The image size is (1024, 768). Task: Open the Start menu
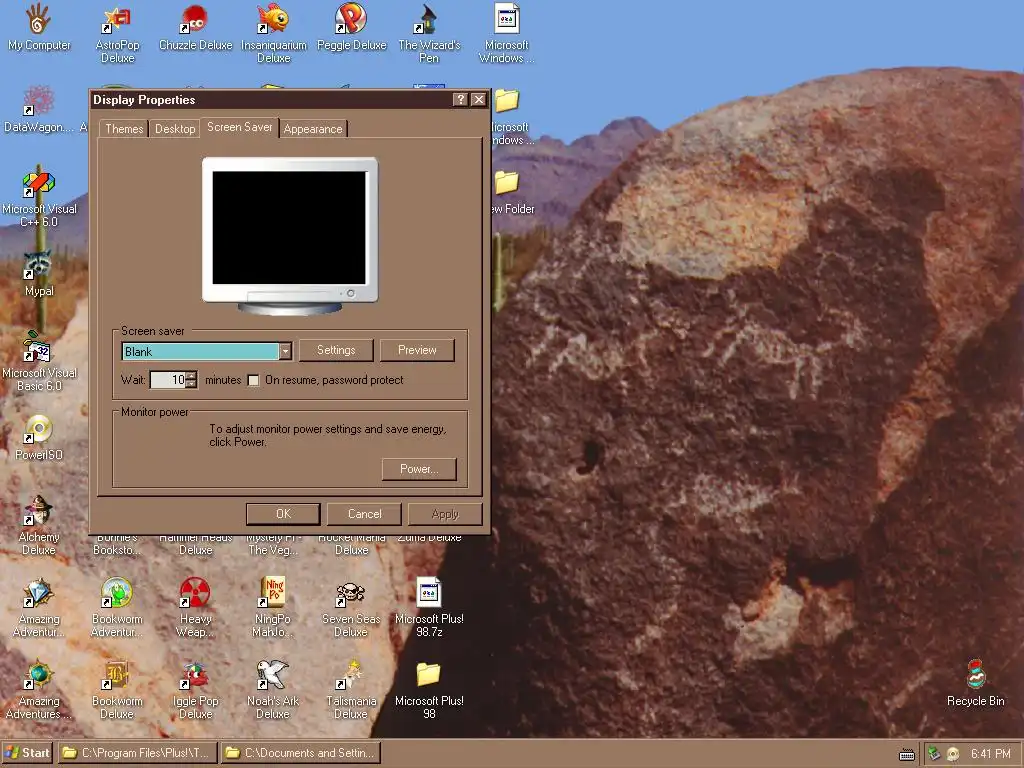tap(27, 753)
